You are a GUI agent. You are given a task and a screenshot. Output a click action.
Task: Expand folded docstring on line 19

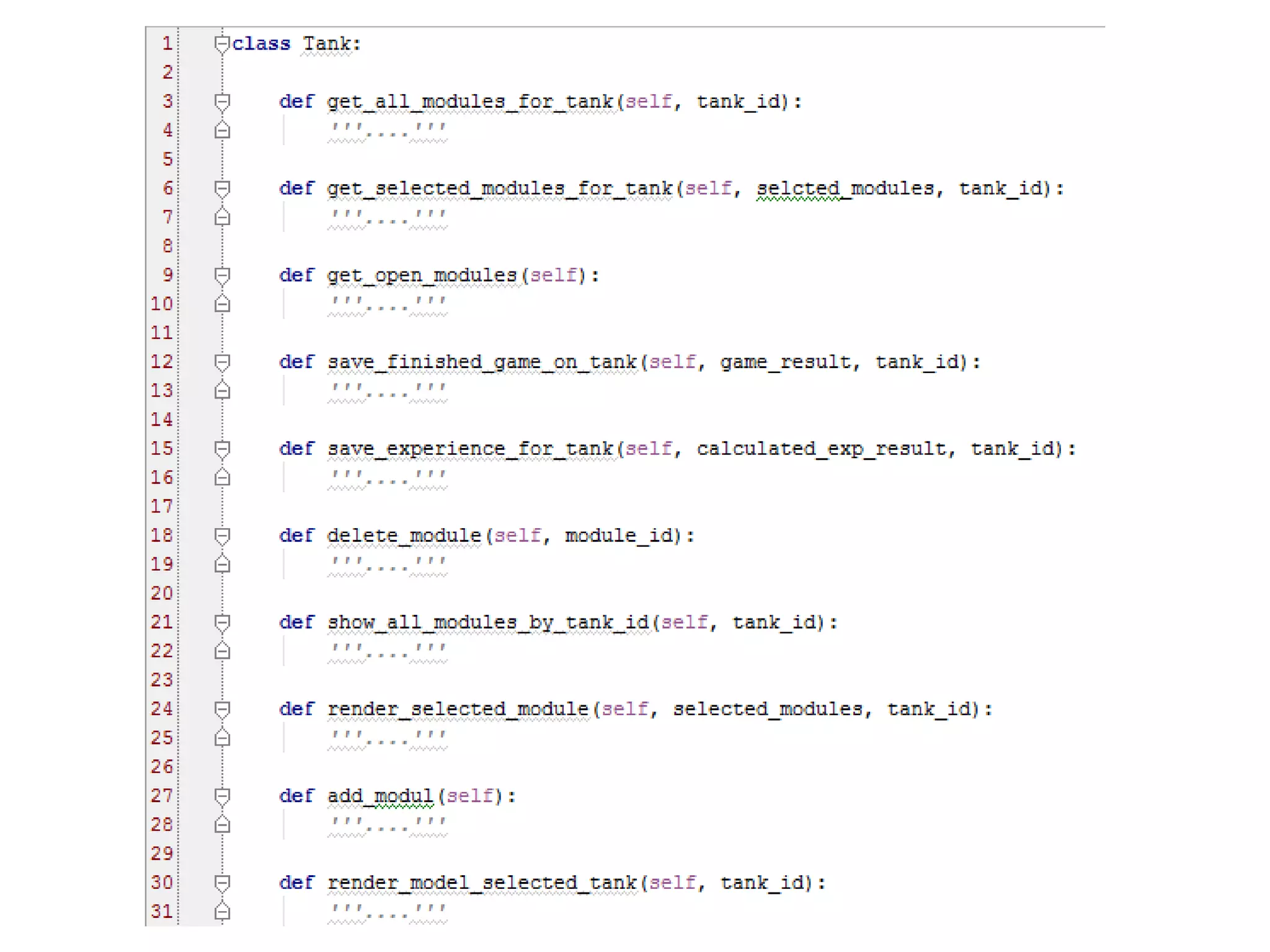tap(388, 565)
